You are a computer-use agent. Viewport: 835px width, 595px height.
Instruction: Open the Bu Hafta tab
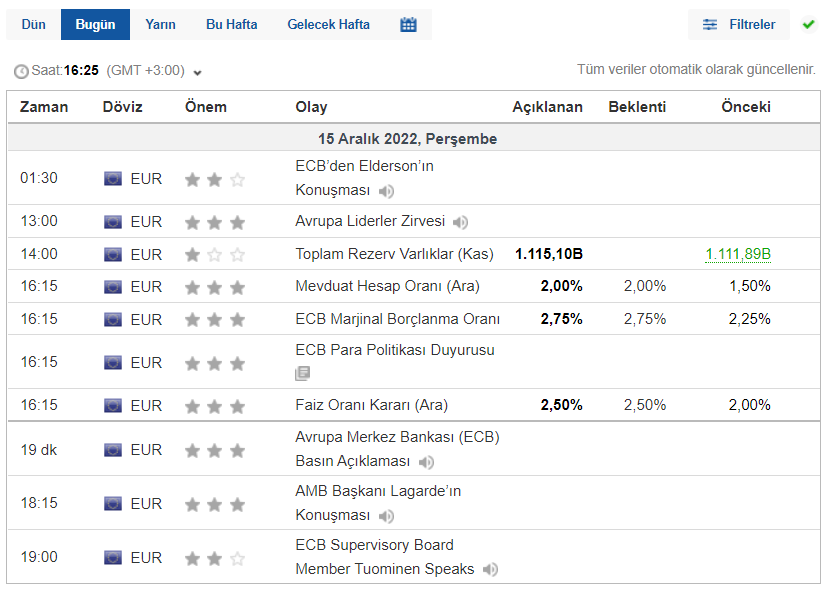tap(231, 24)
